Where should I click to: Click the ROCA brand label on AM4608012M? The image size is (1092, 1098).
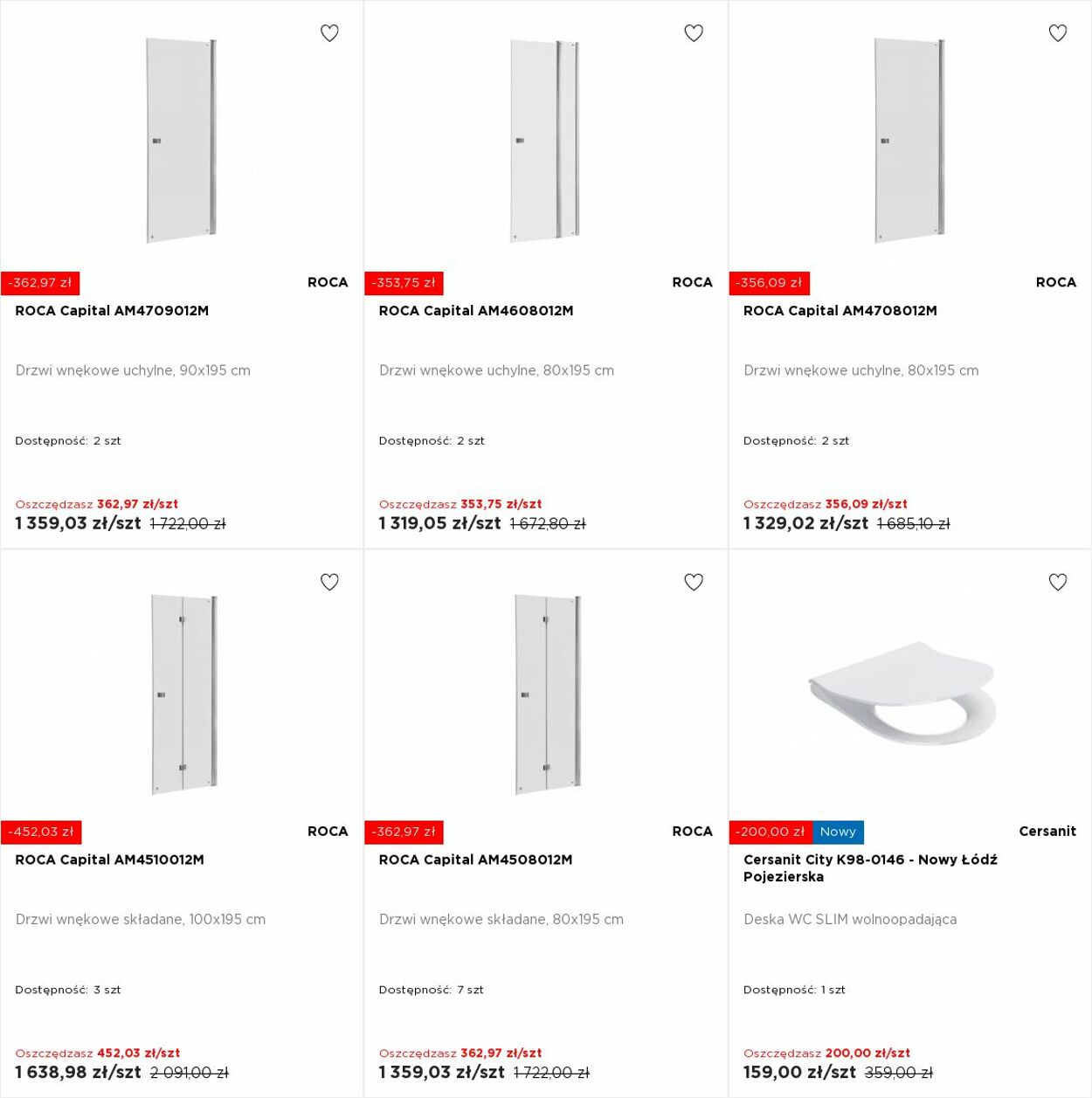coord(692,282)
